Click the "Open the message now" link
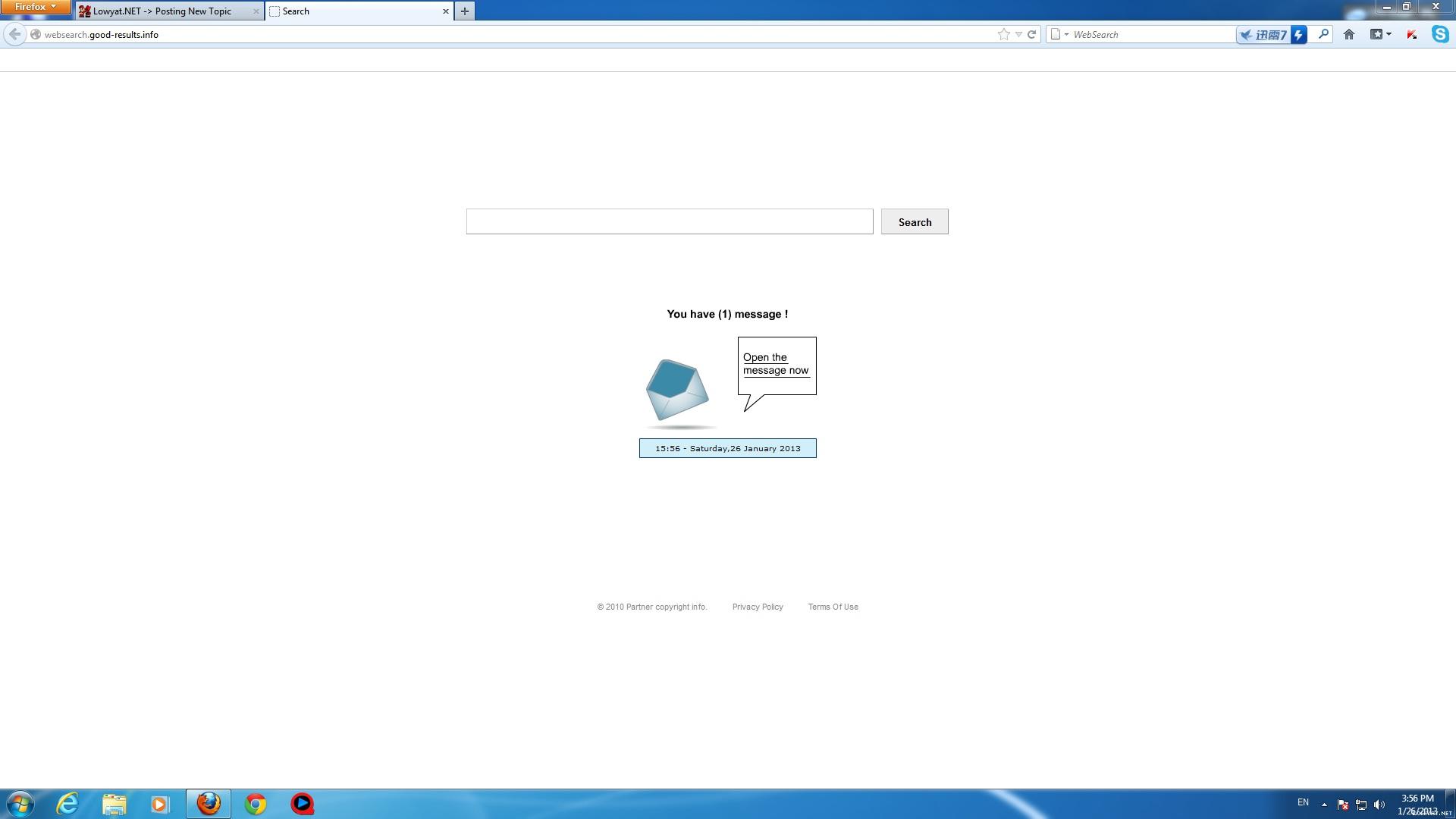Screen dimensions: 1456x819 tap(775, 364)
